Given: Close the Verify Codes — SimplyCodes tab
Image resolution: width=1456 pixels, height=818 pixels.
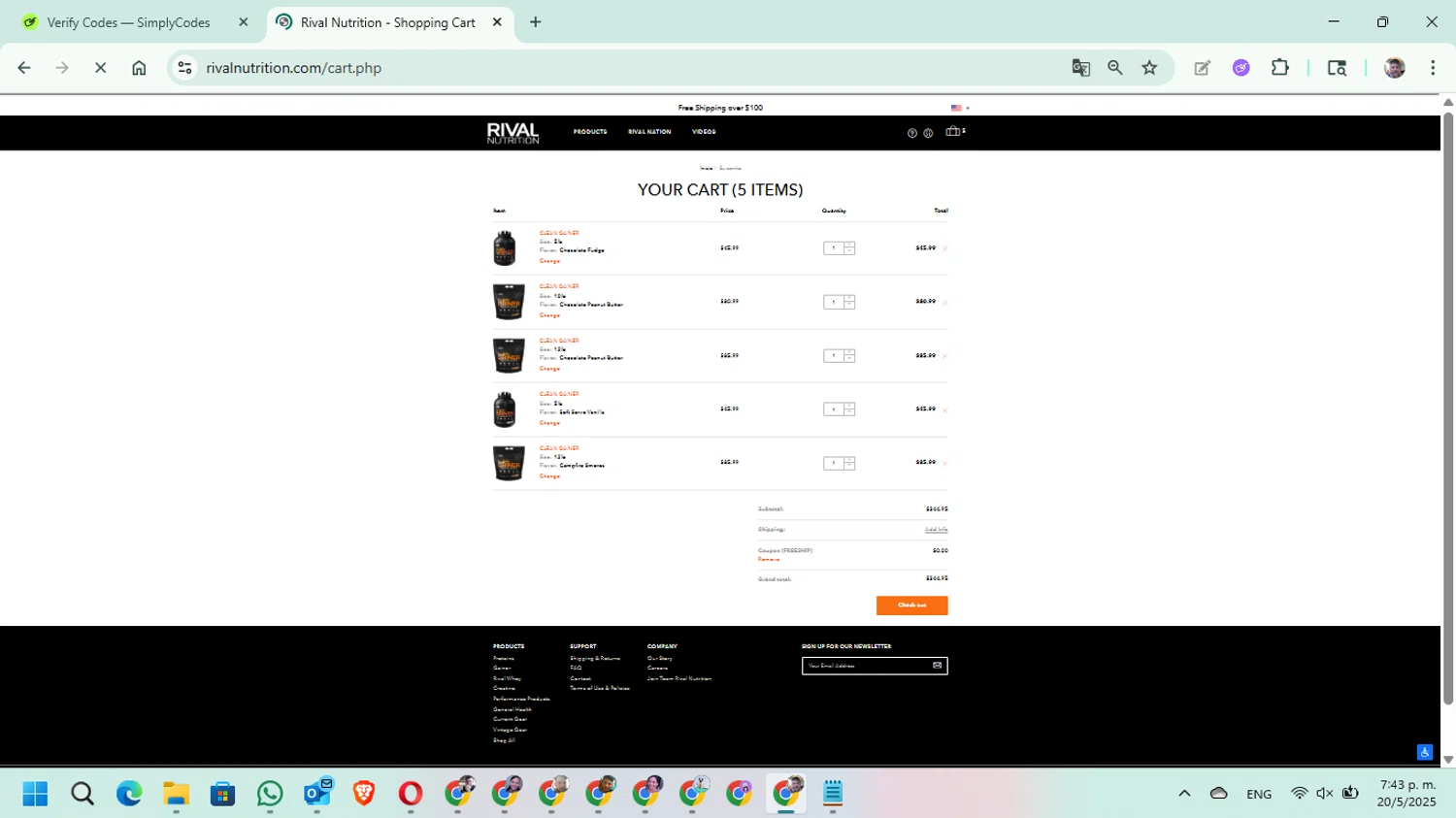Looking at the screenshot, I should tap(244, 21).
